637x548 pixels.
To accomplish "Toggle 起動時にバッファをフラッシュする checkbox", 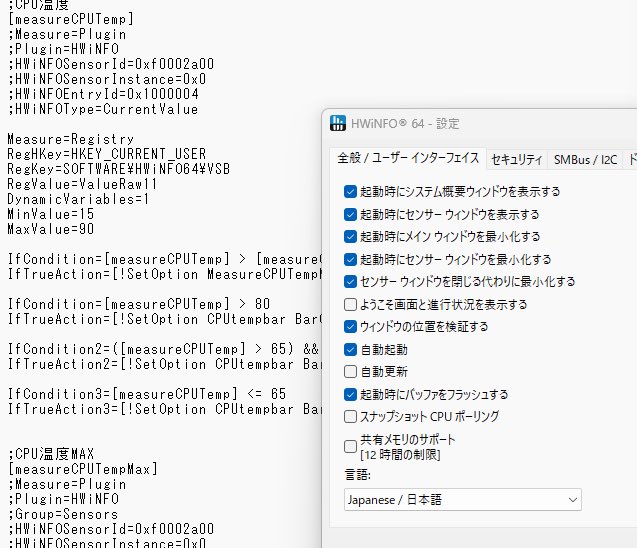I will click(350, 394).
